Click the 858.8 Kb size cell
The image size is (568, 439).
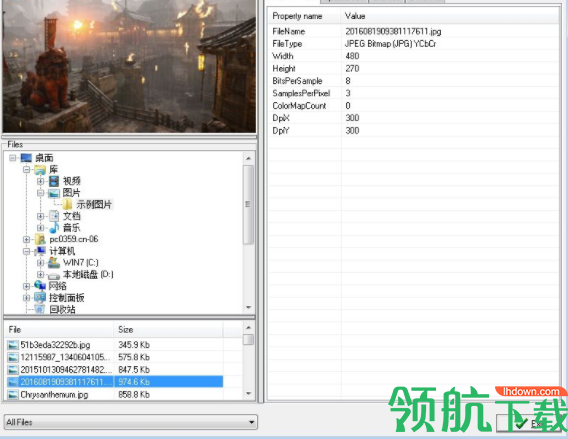(x=134, y=394)
